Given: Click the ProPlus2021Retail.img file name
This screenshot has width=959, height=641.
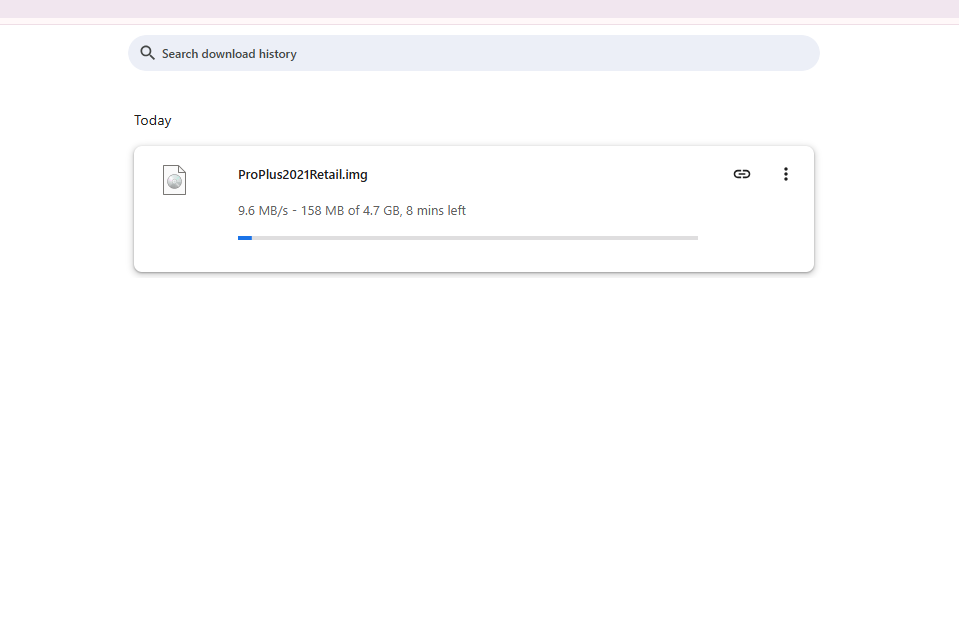Looking at the screenshot, I should point(303,175).
